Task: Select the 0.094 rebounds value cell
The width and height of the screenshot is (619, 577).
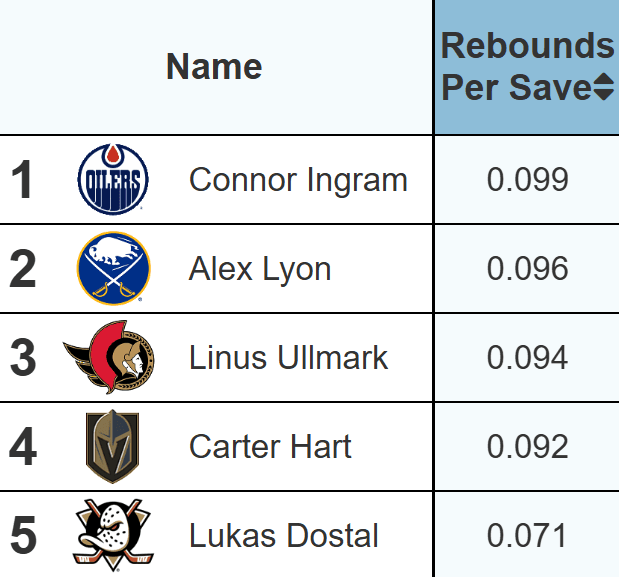Action: 527,358
